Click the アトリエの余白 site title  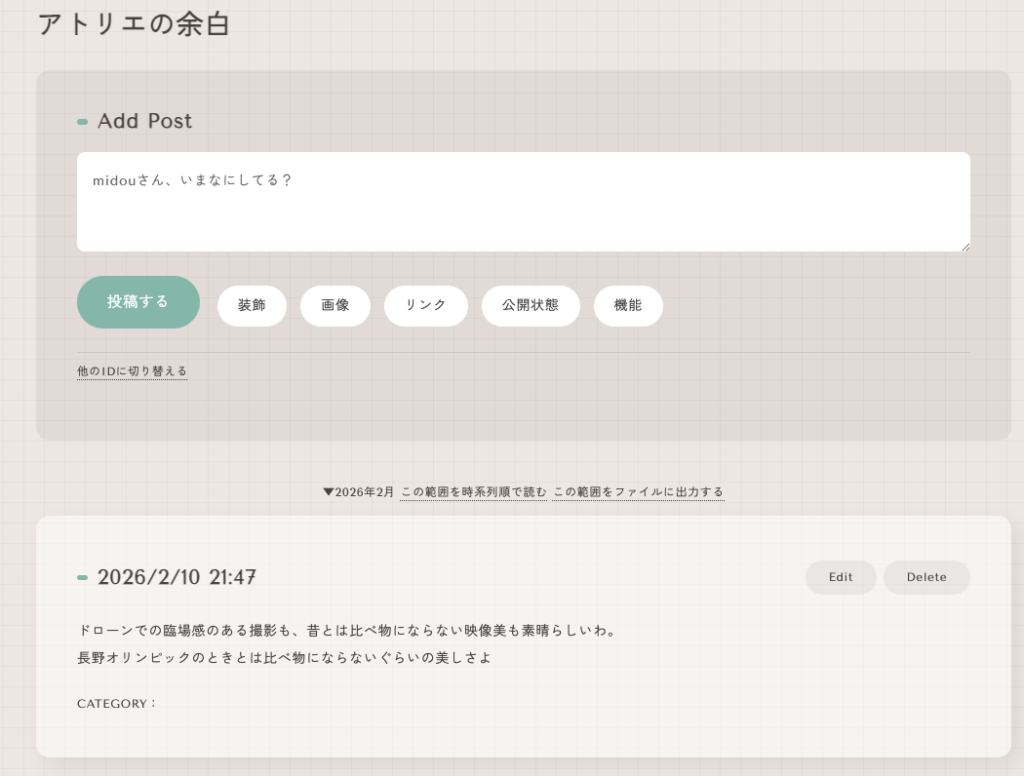pos(134,24)
